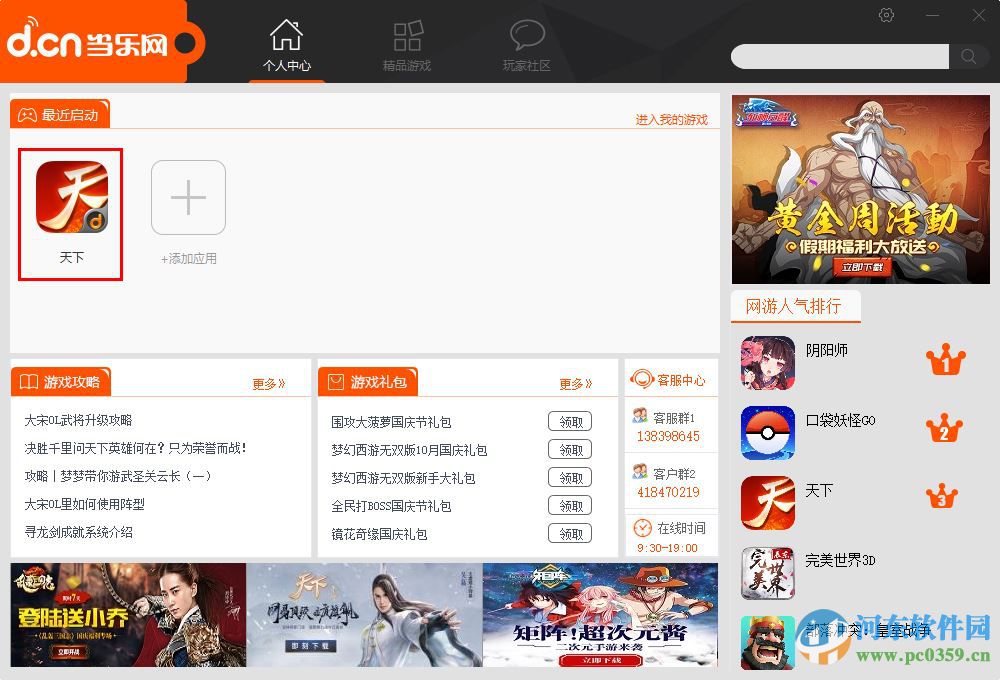Select the 口袋妖怪GO icon in the ranking
Image resolution: width=1000 pixels, height=680 pixels.
pos(768,432)
